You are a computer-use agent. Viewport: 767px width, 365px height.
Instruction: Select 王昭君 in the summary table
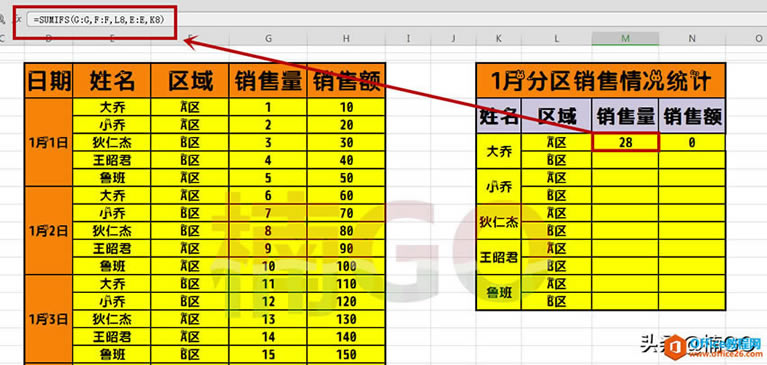pos(498,257)
